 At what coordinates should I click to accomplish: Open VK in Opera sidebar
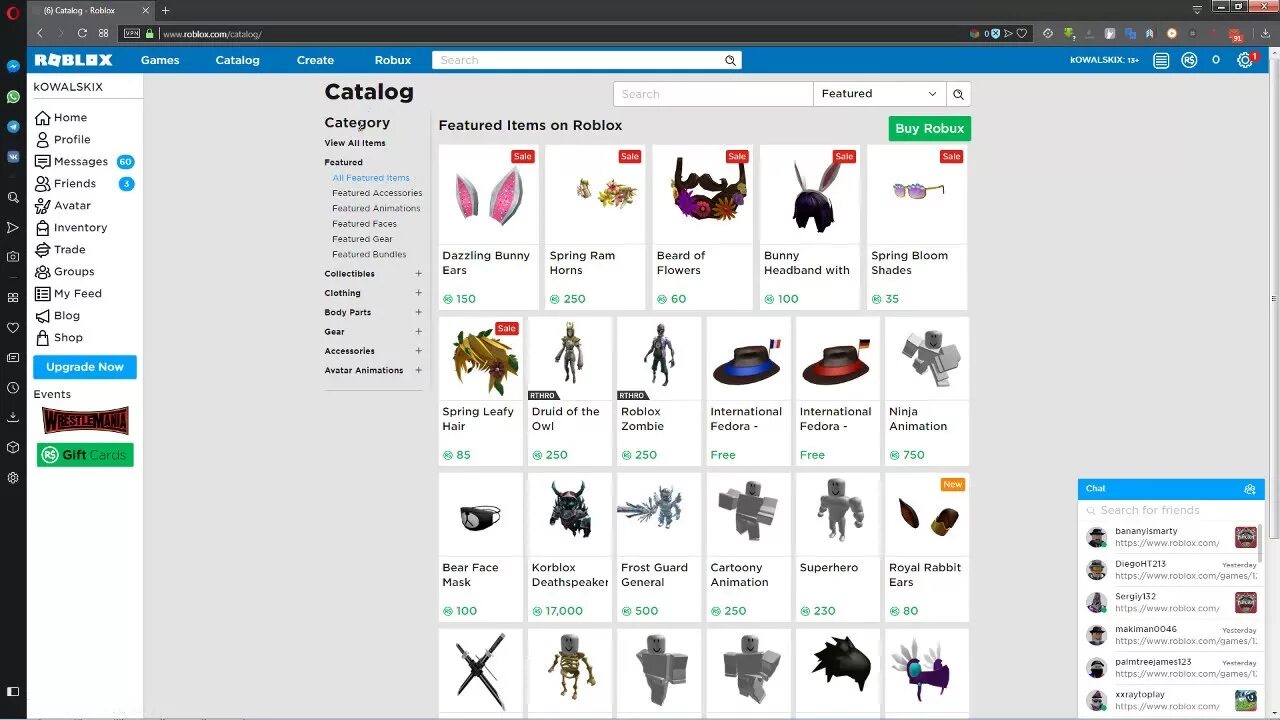point(13,157)
